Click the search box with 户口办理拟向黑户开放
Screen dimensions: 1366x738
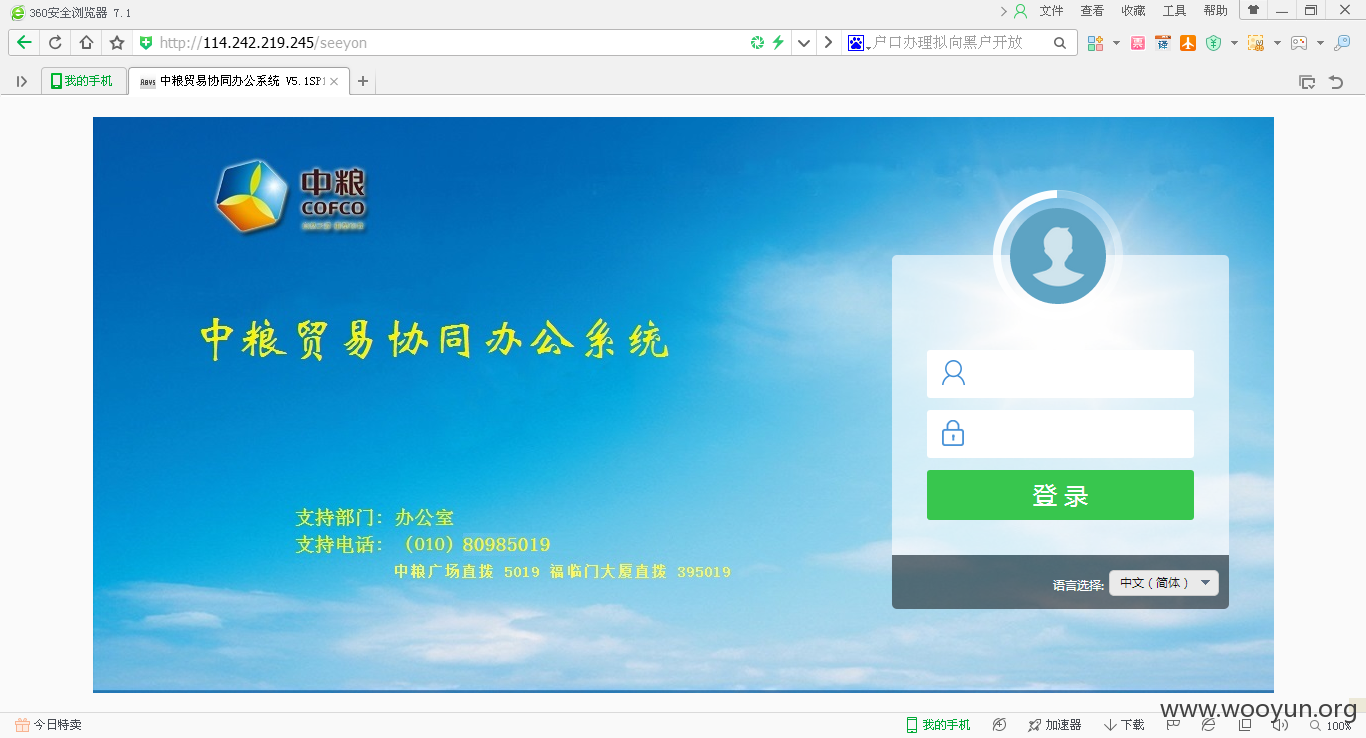[948, 42]
